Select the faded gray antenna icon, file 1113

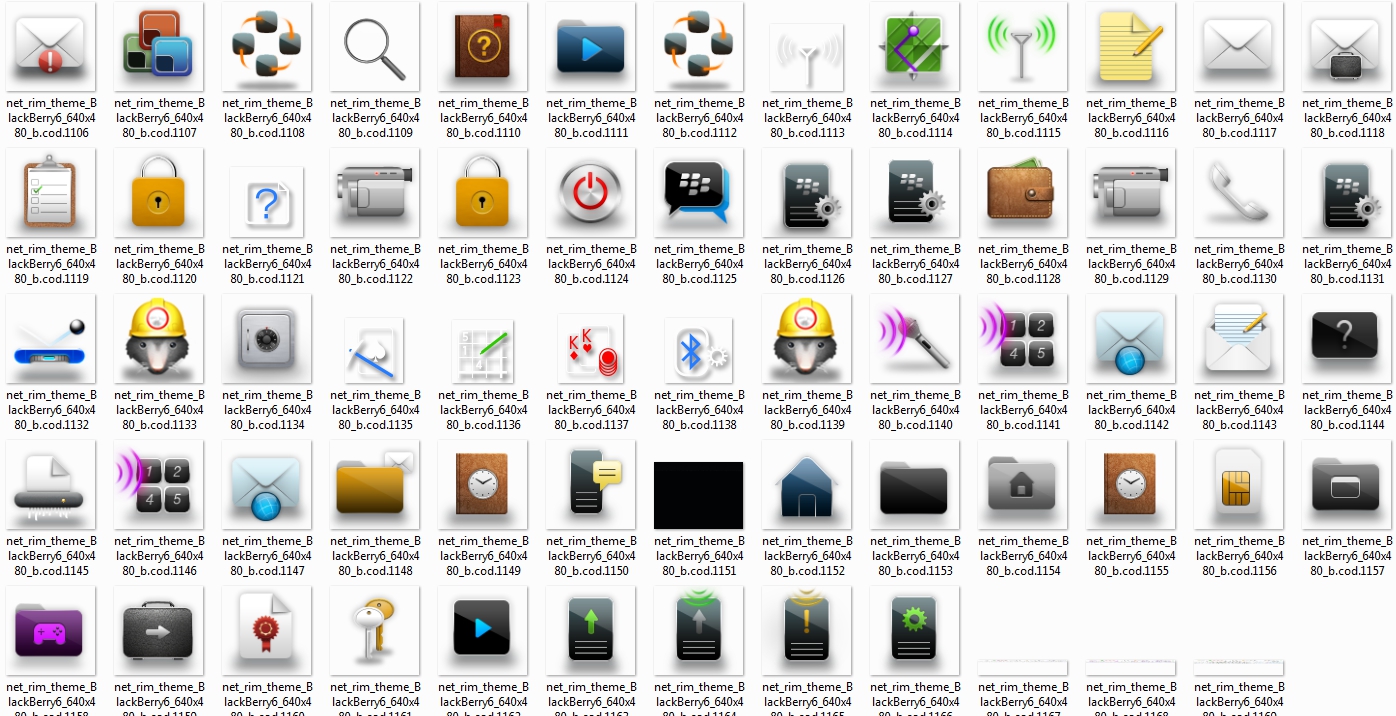[x=807, y=58]
